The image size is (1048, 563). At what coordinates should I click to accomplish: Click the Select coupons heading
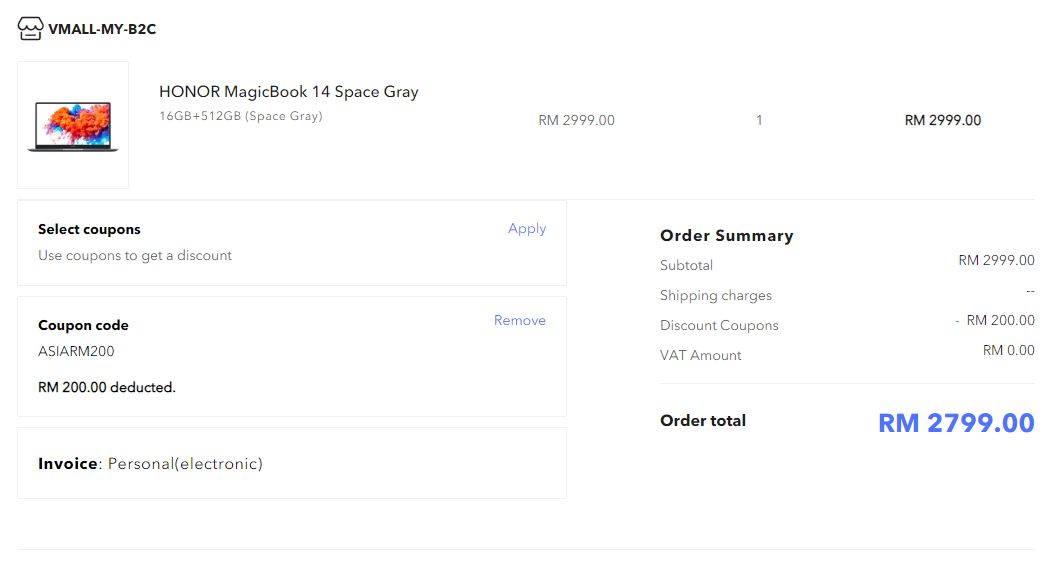[x=89, y=229]
